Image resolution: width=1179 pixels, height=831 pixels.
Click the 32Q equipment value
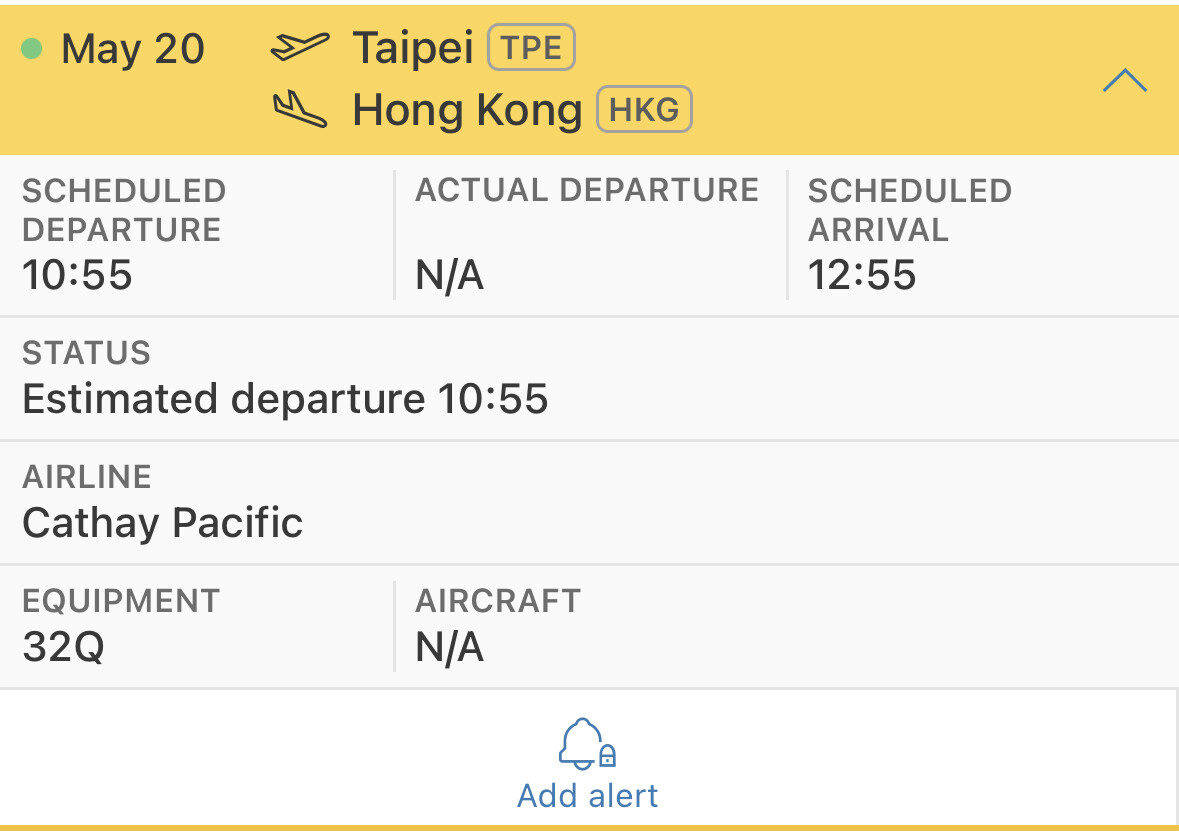[63, 647]
